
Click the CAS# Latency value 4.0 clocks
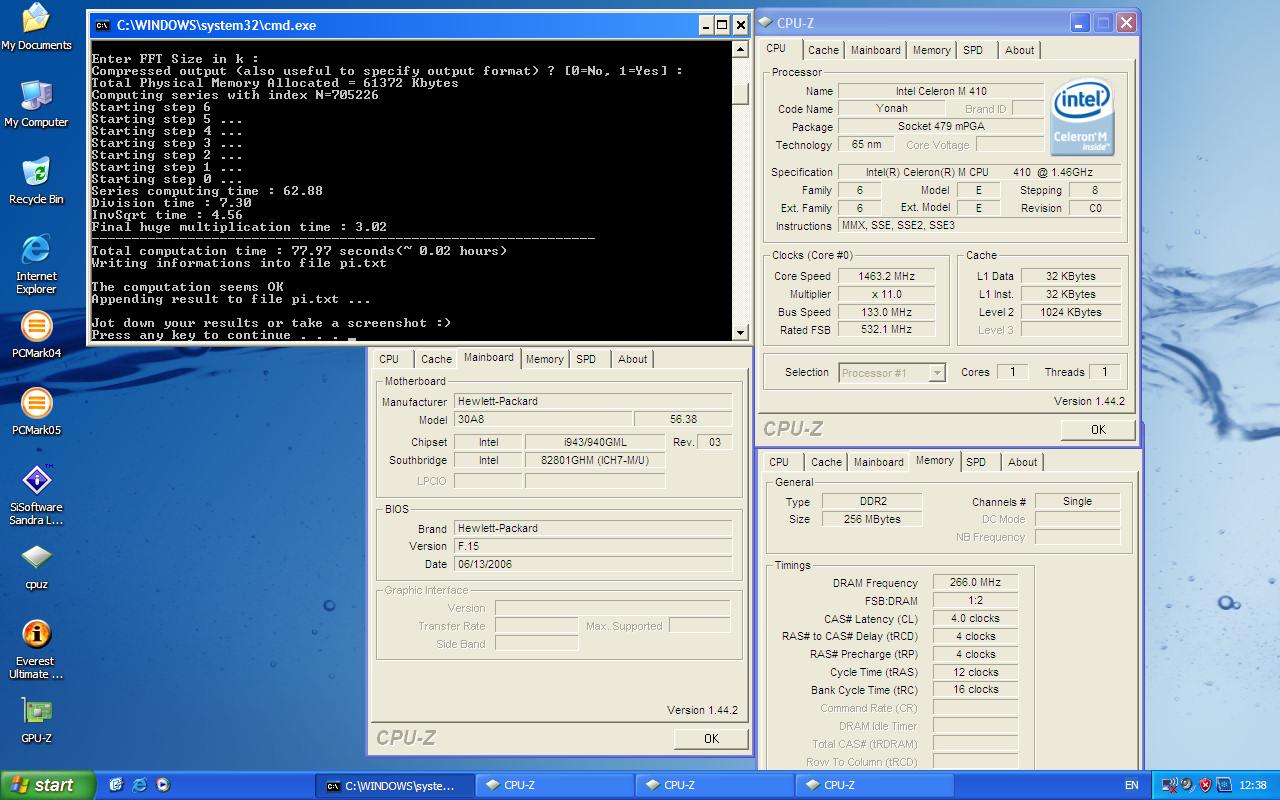pos(975,619)
